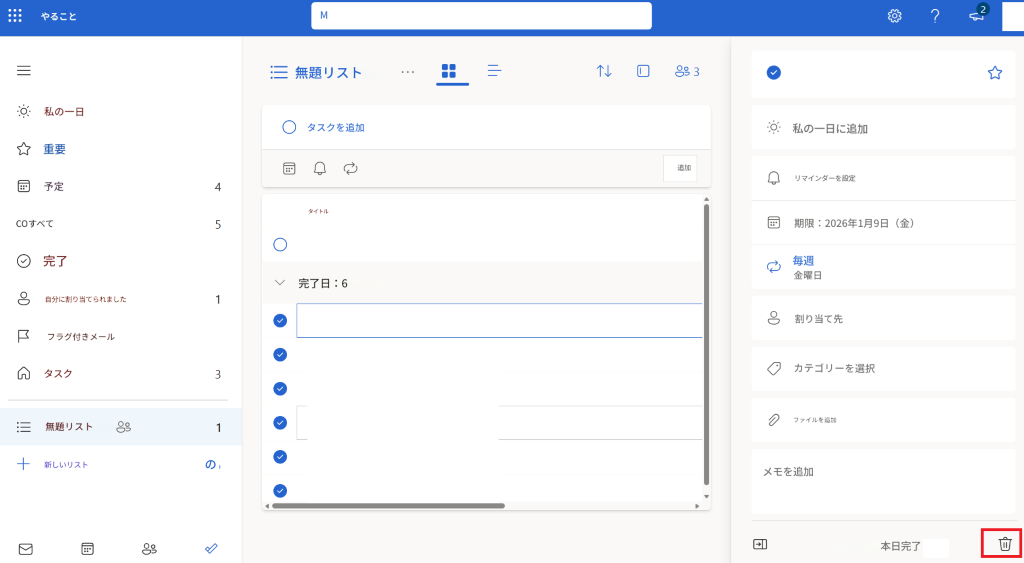The image size is (1024, 563).
Task: Open To Do checkmark icon in bottom bar
Action: (x=211, y=549)
